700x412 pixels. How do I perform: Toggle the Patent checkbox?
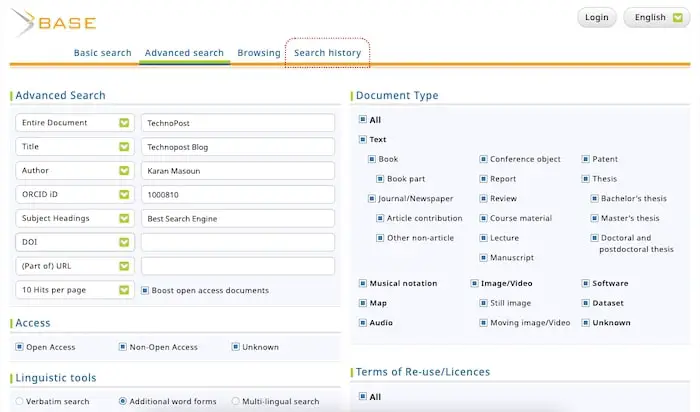point(585,159)
